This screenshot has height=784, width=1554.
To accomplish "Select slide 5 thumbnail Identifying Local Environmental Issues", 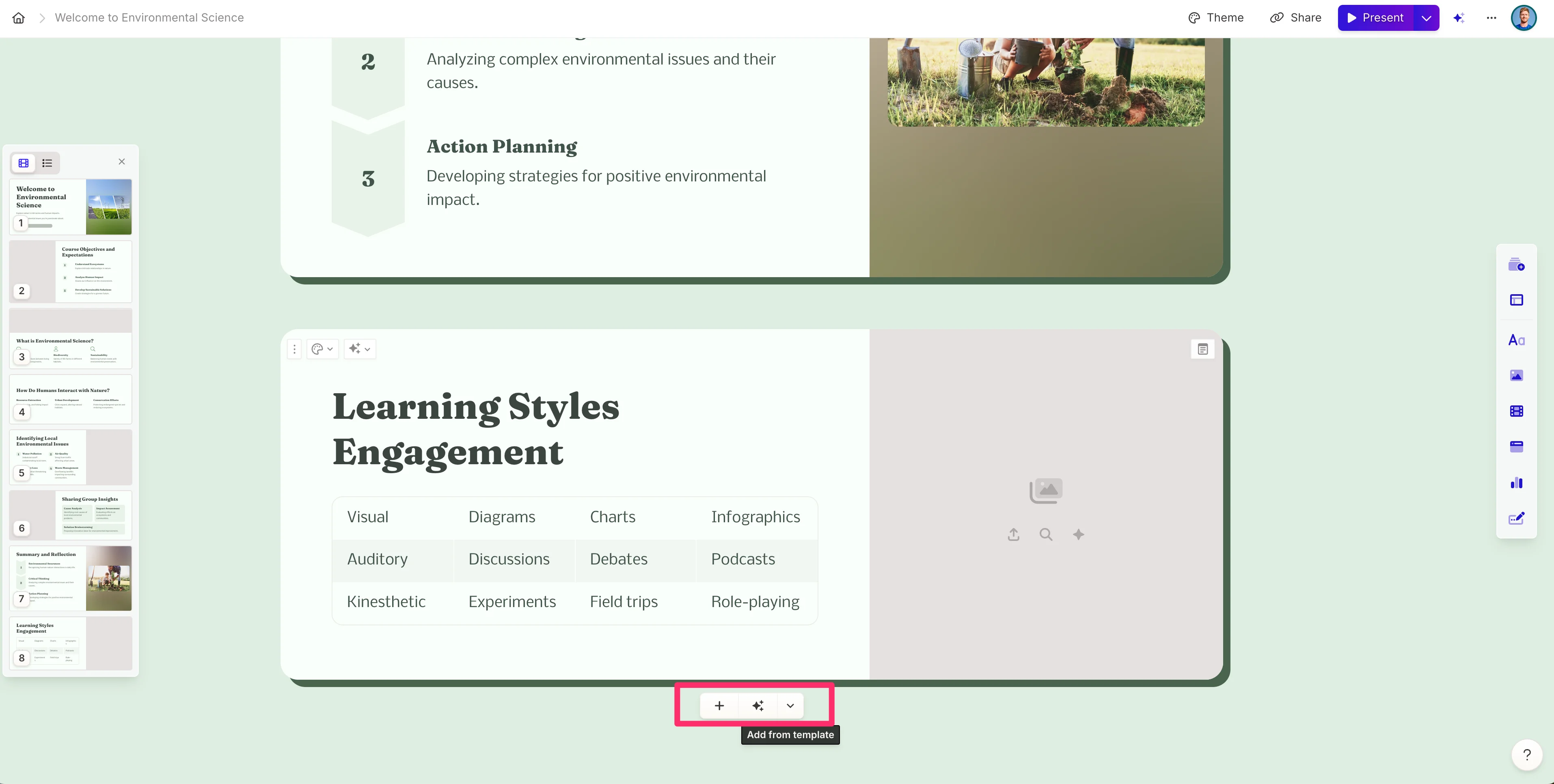I will click(71, 457).
